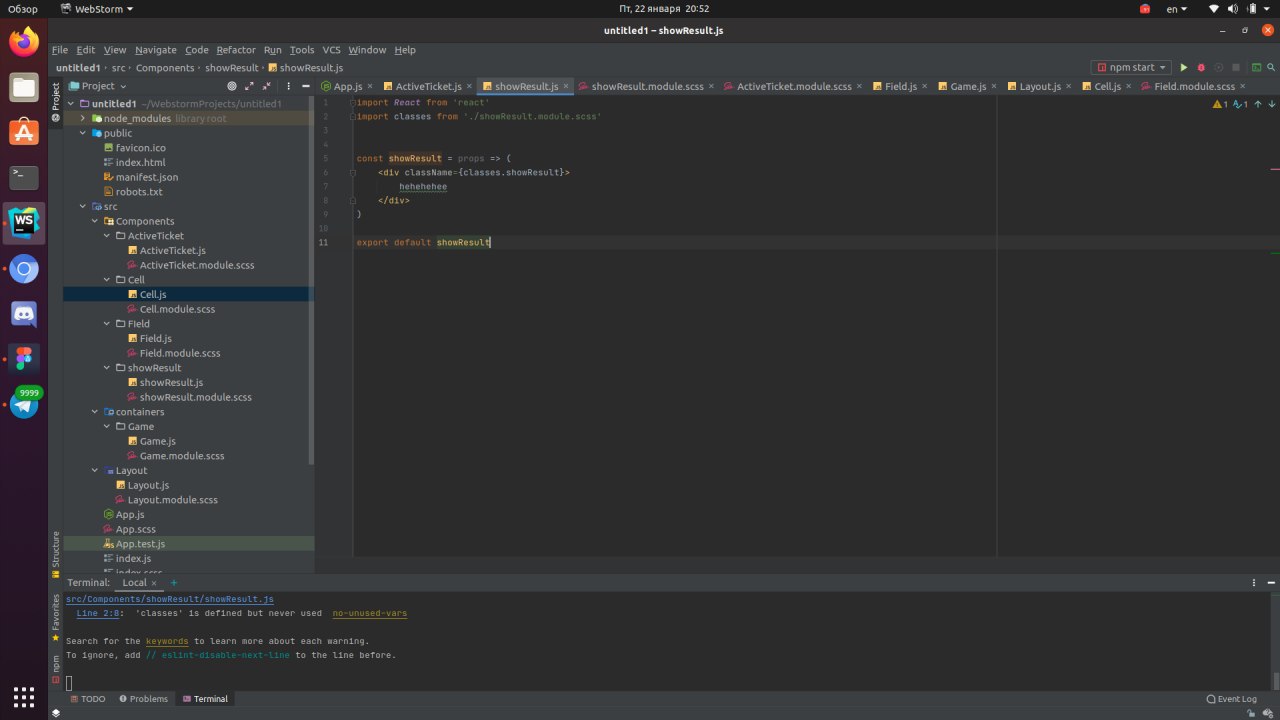1280x720 pixels.
Task: Collapse the ActiveTicket folder
Action: (x=108, y=236)
